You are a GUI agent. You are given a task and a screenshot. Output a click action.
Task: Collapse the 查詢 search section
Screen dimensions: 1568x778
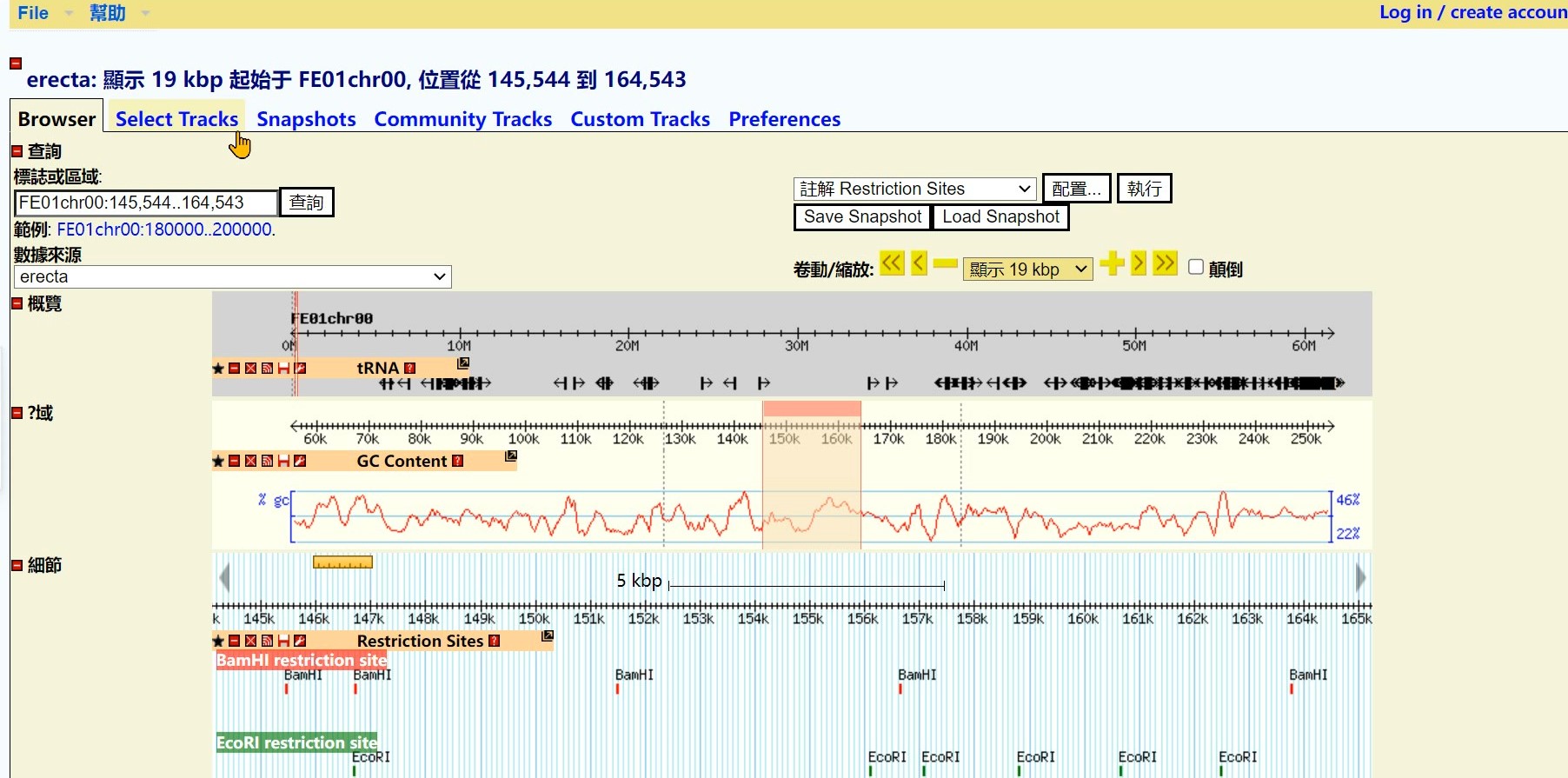[x=17, y=151]
